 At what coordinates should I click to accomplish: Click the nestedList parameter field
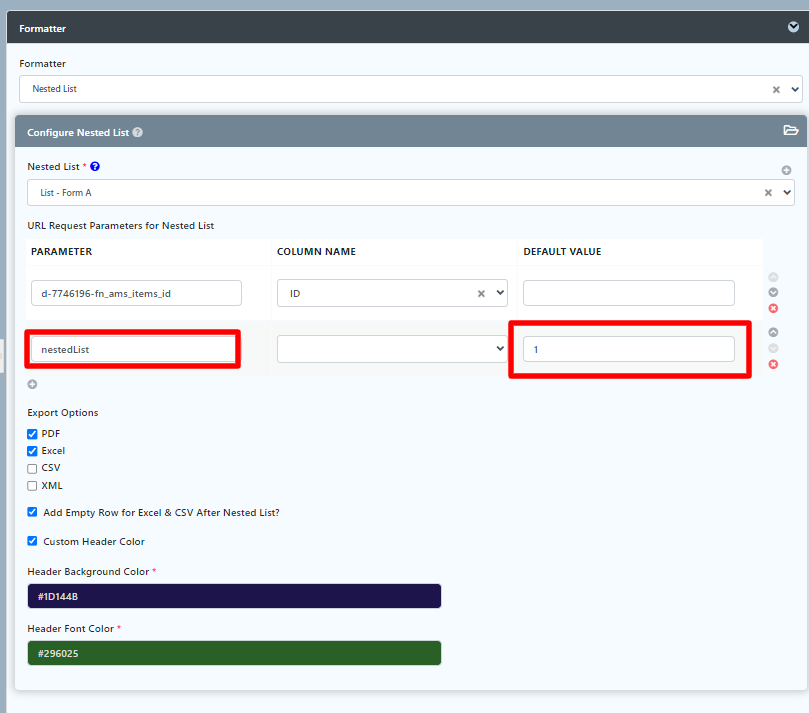click(x=133, y=349)
